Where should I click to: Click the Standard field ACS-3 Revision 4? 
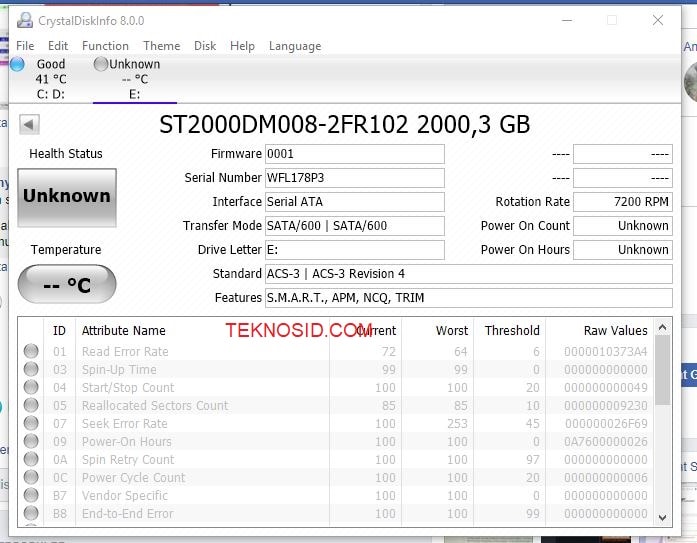469,274
